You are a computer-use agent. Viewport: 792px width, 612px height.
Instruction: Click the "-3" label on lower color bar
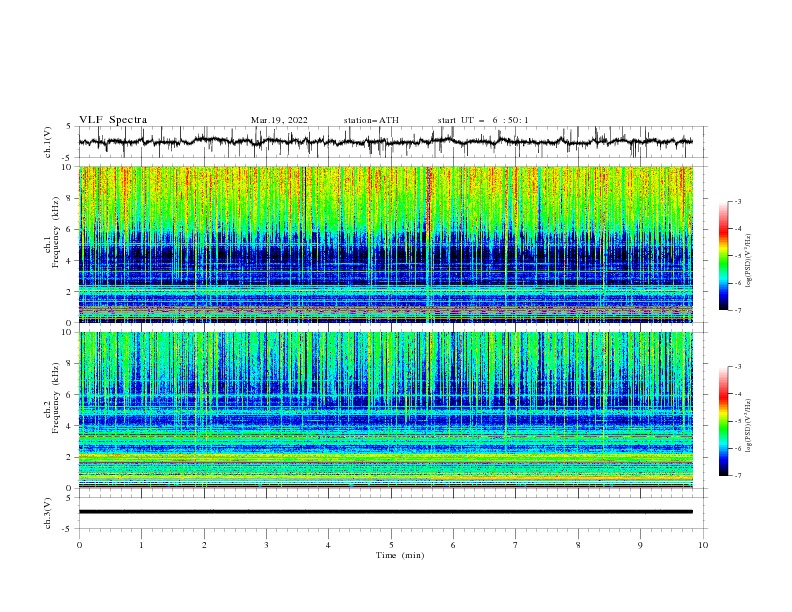pyautogui.click(x=737, y=367)
